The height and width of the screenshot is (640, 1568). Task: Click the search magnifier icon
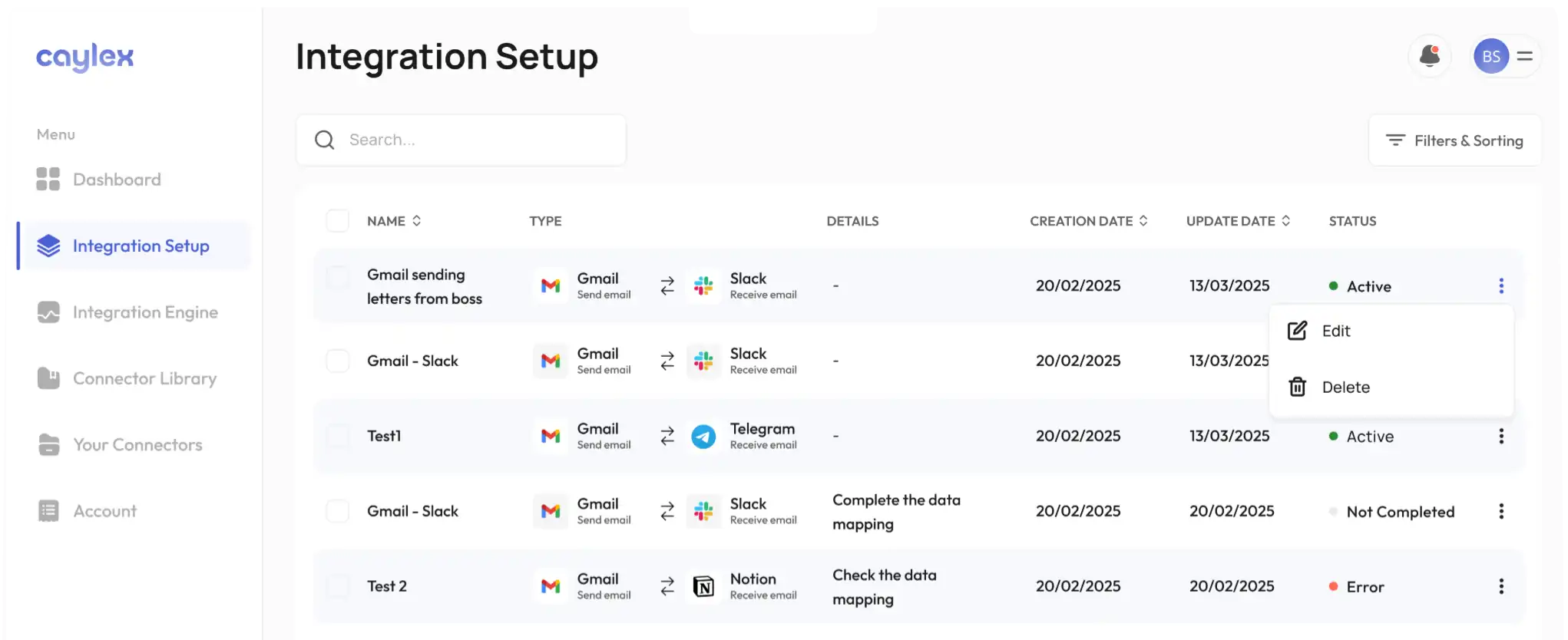(325, 140)
